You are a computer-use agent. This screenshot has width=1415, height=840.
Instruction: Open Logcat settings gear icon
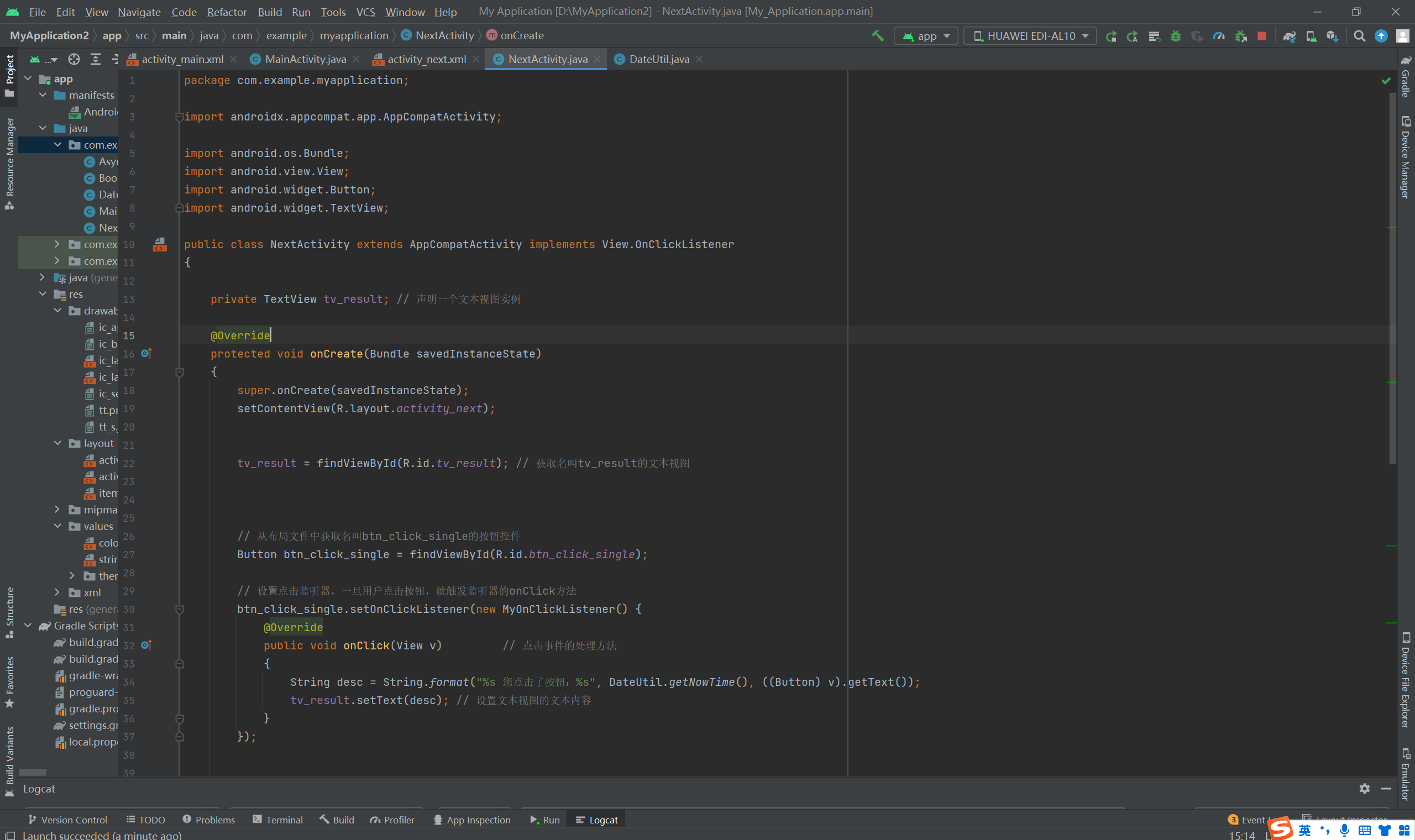1364,789
